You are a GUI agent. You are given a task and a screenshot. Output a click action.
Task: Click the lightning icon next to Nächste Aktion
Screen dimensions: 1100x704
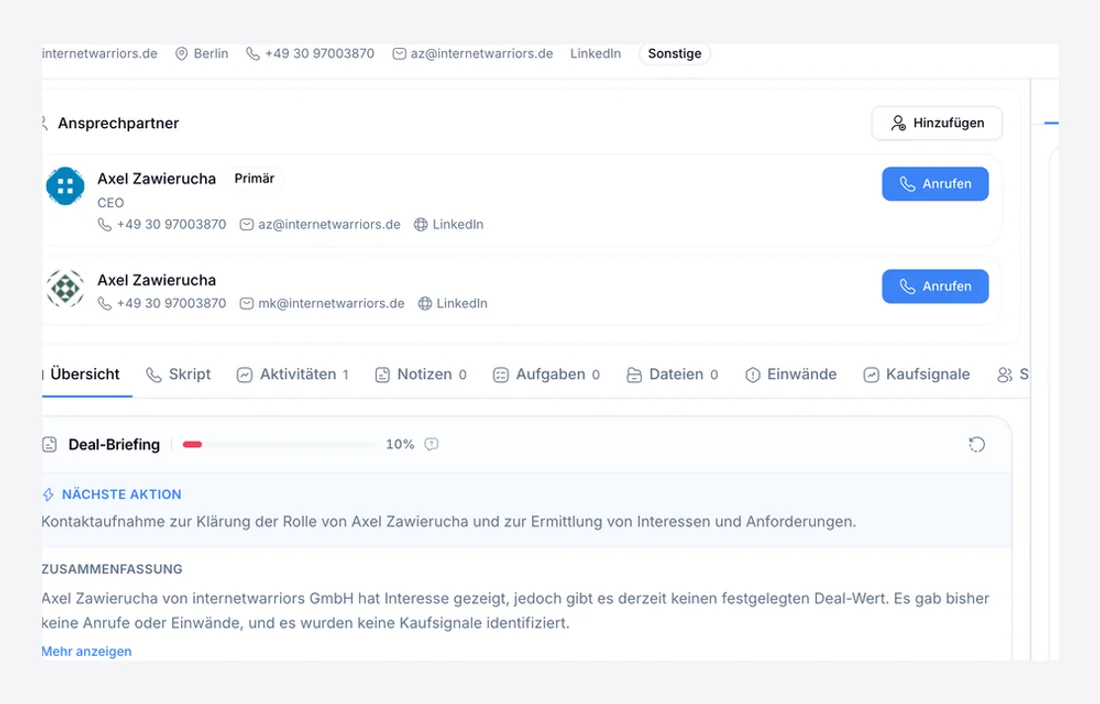(x=48, y=495)
